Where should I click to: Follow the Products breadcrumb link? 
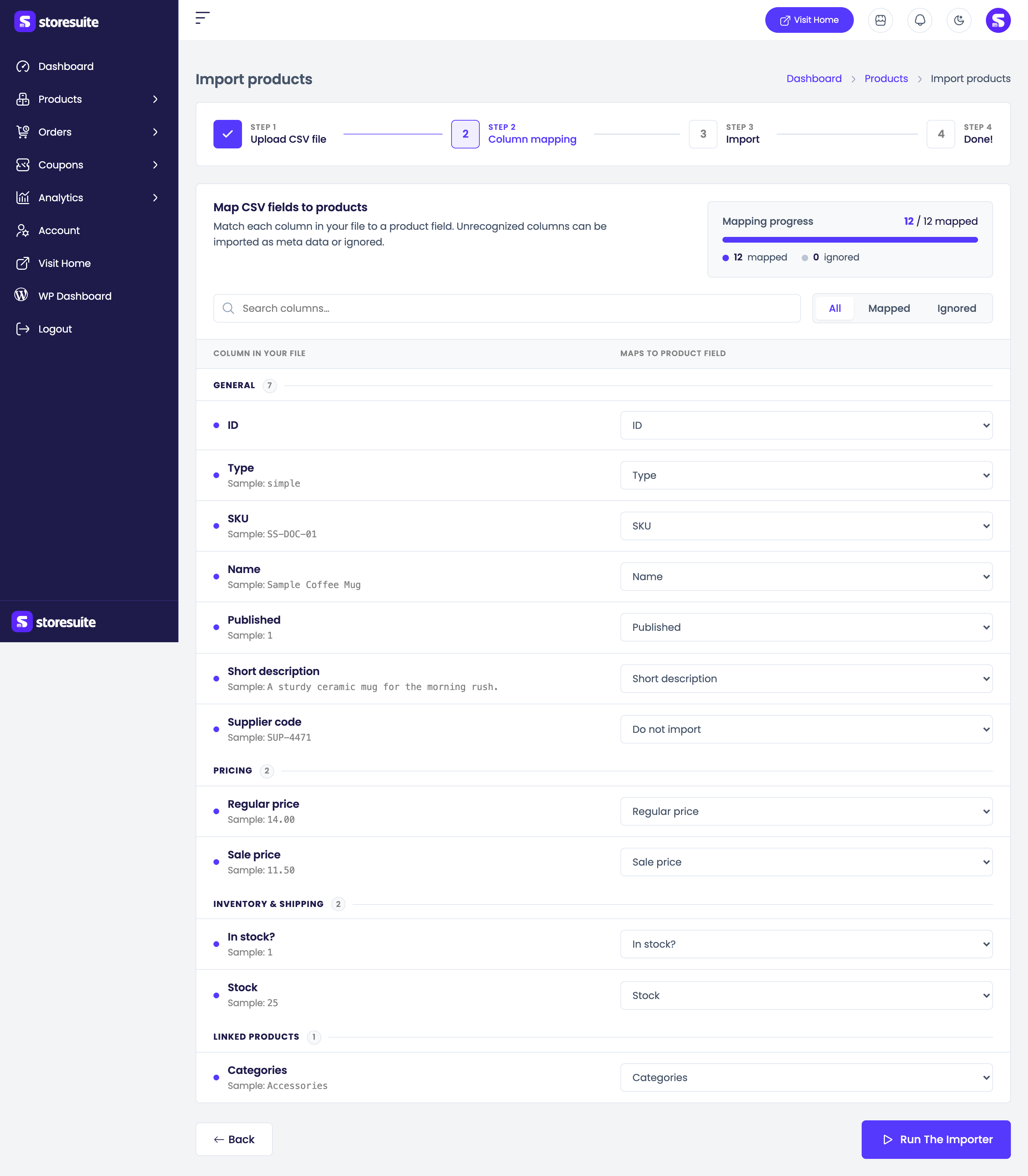pyautogui.click(x=886, y=78)
